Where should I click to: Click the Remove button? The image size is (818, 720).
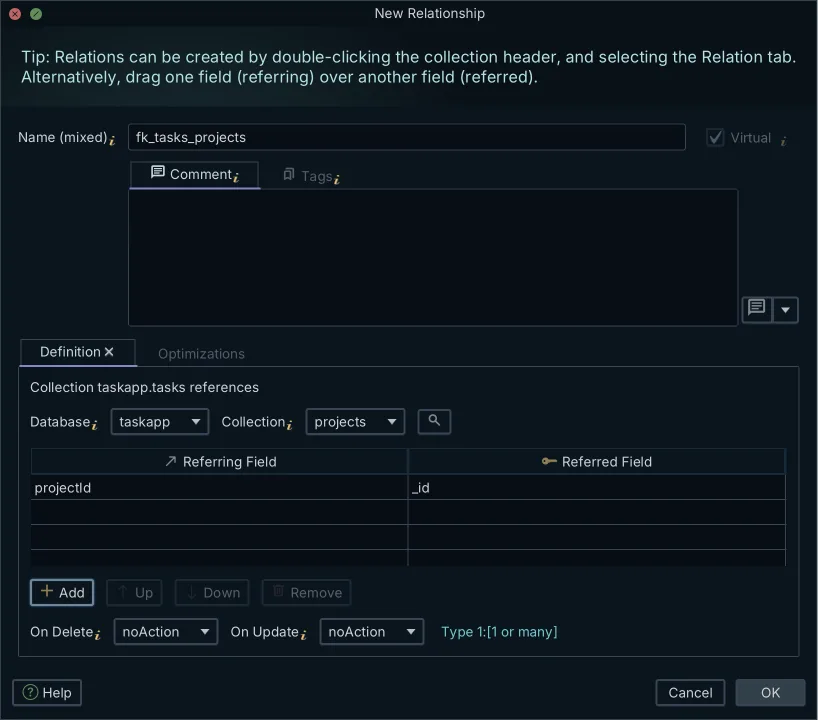(x=307, y=593)
